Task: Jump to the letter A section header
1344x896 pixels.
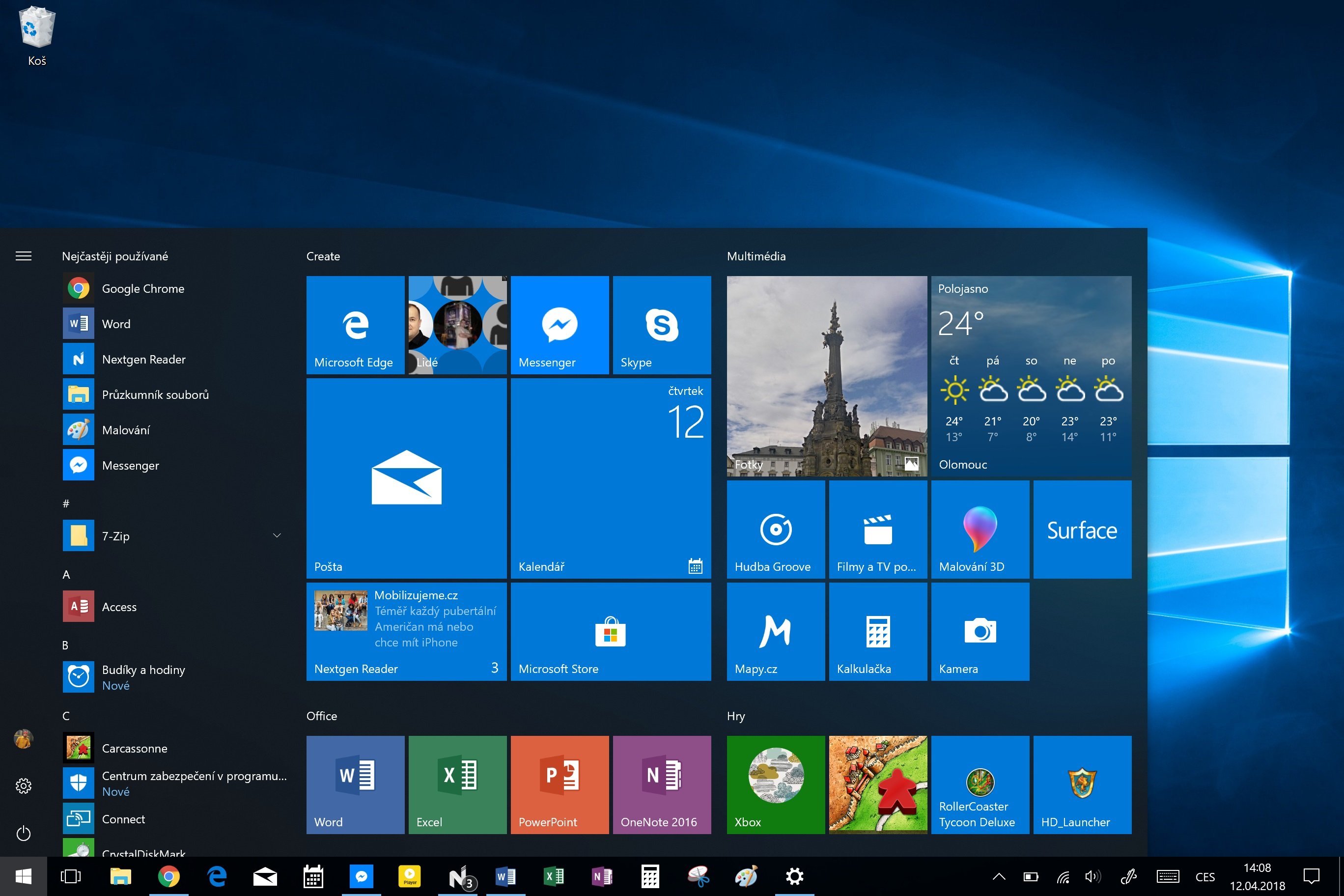Action: 66,575
